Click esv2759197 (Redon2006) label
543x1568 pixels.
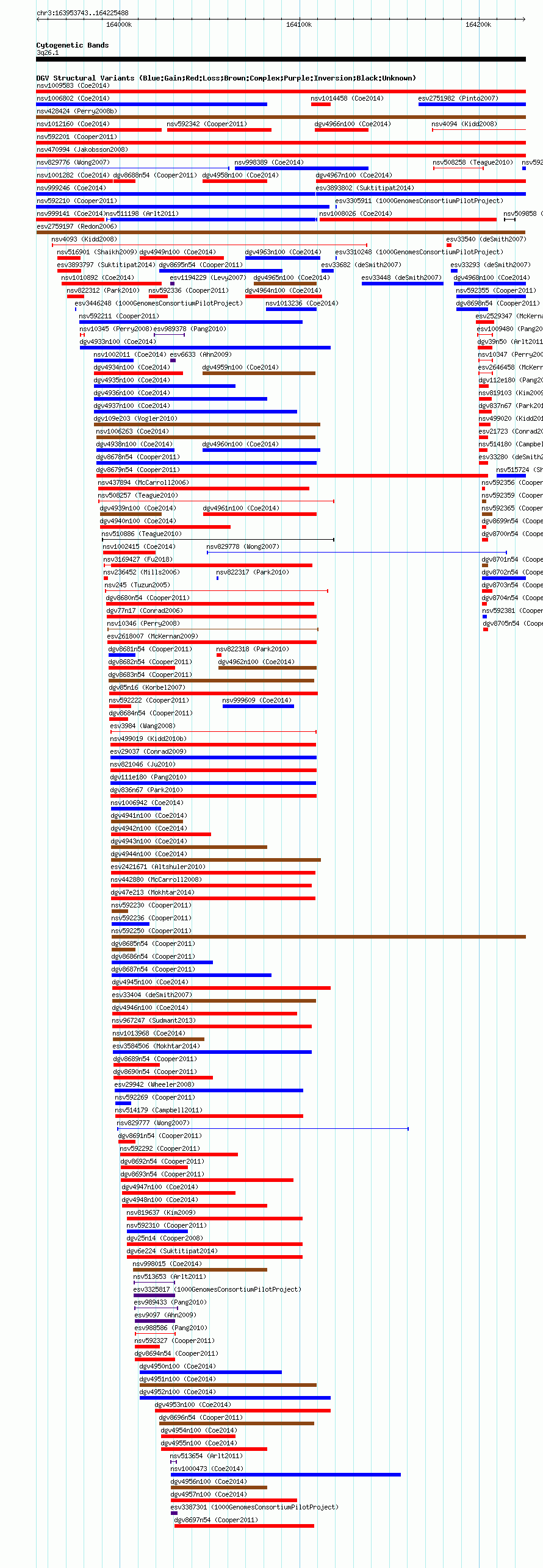pyautogui.click(x=77, y=226)
